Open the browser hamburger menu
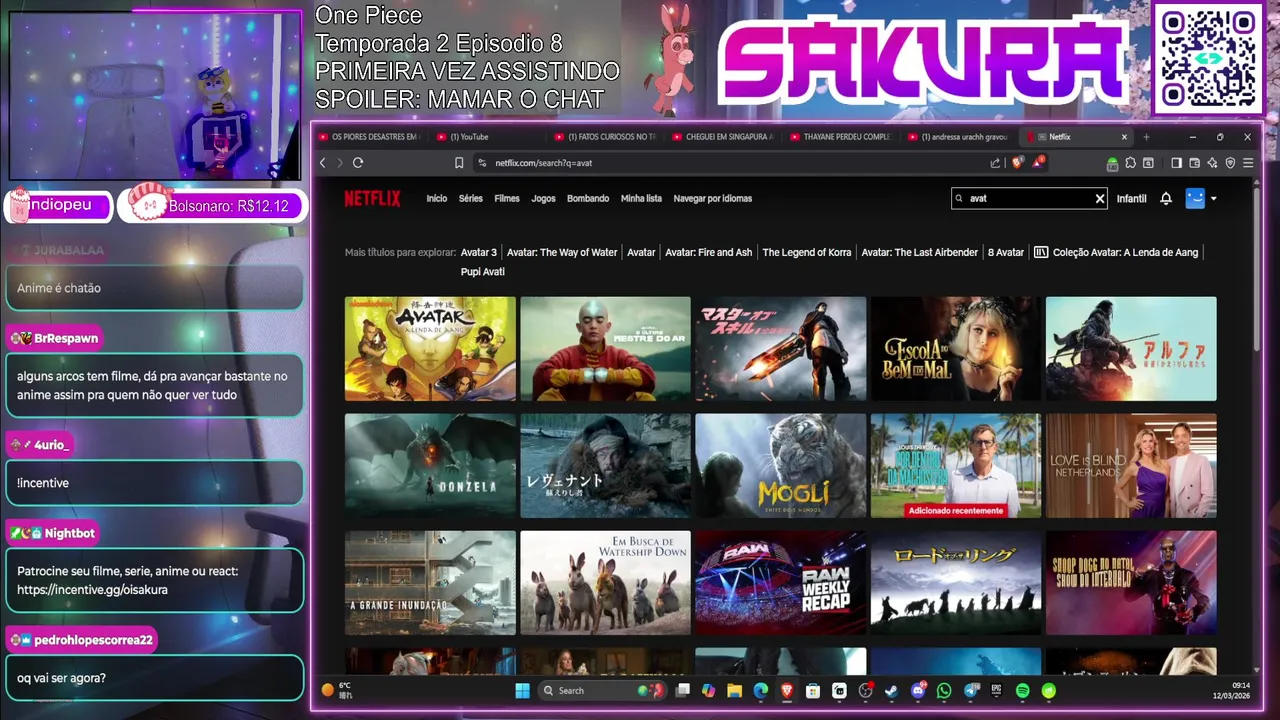This screenshot has height=720, width=1280. 1248,163
